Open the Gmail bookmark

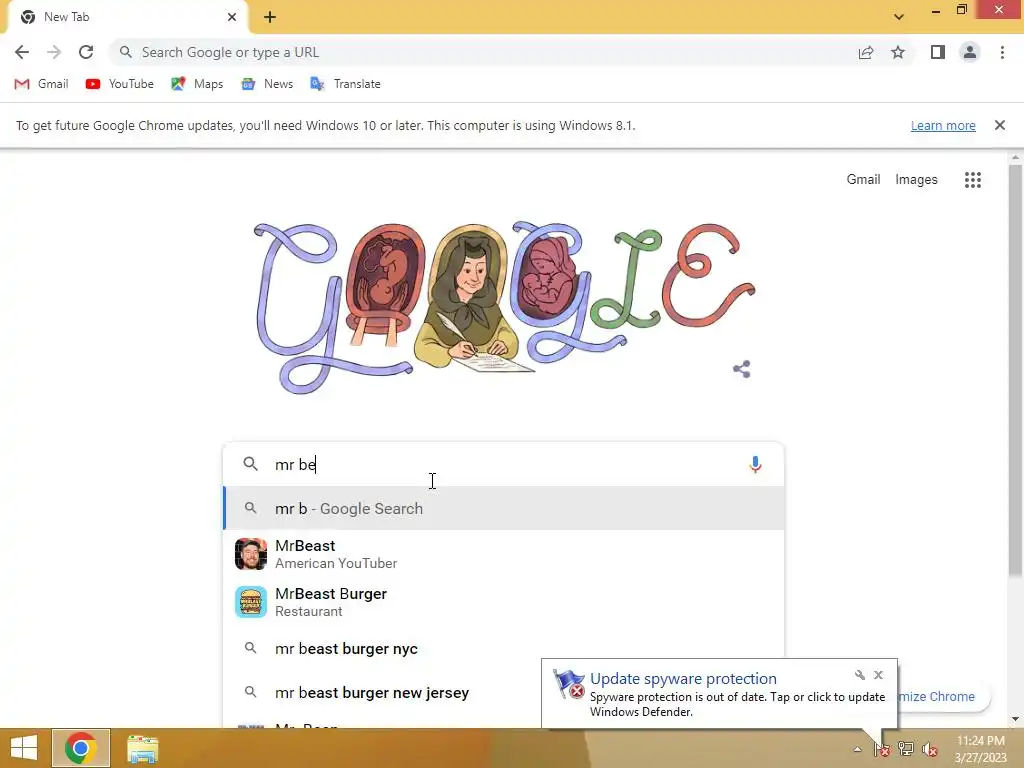(x=41, y=84)
